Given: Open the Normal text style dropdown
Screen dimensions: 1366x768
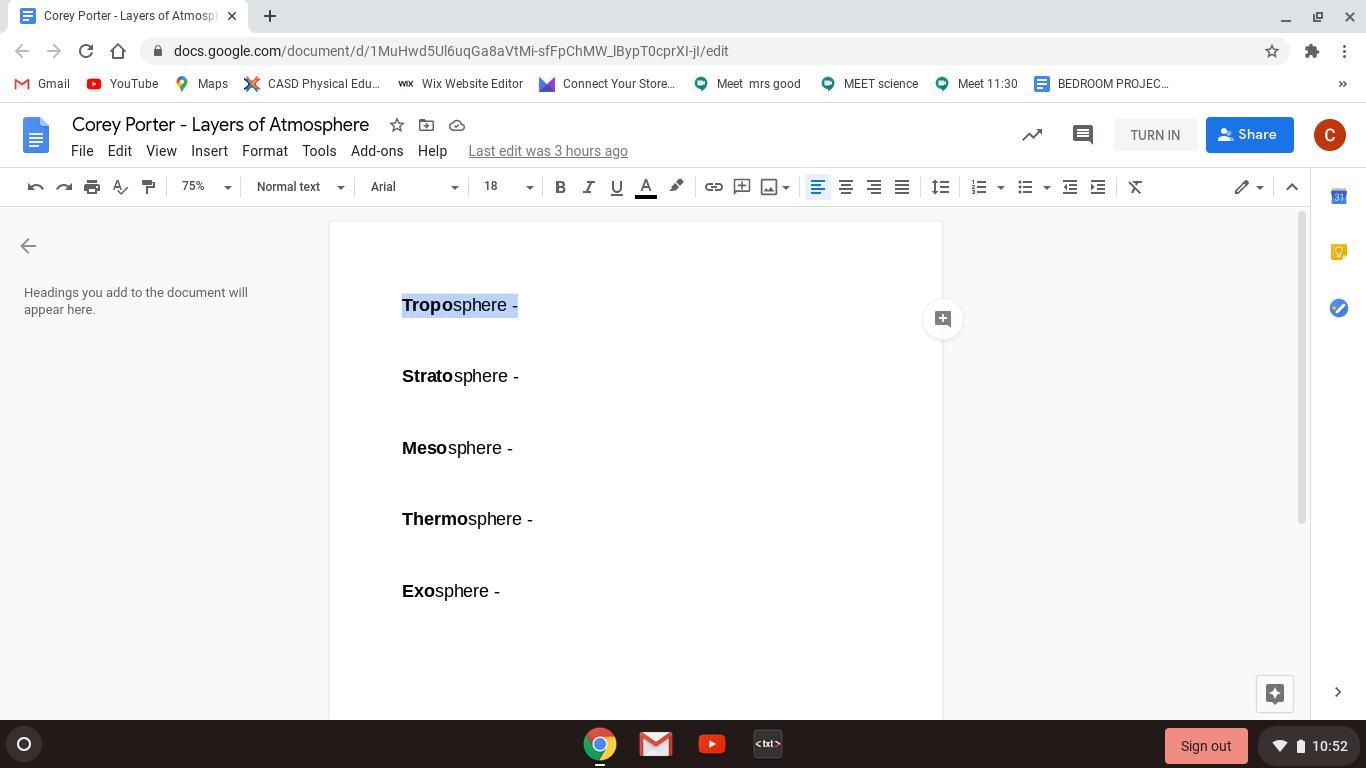Looking at the screenshot, I should 300,187.
